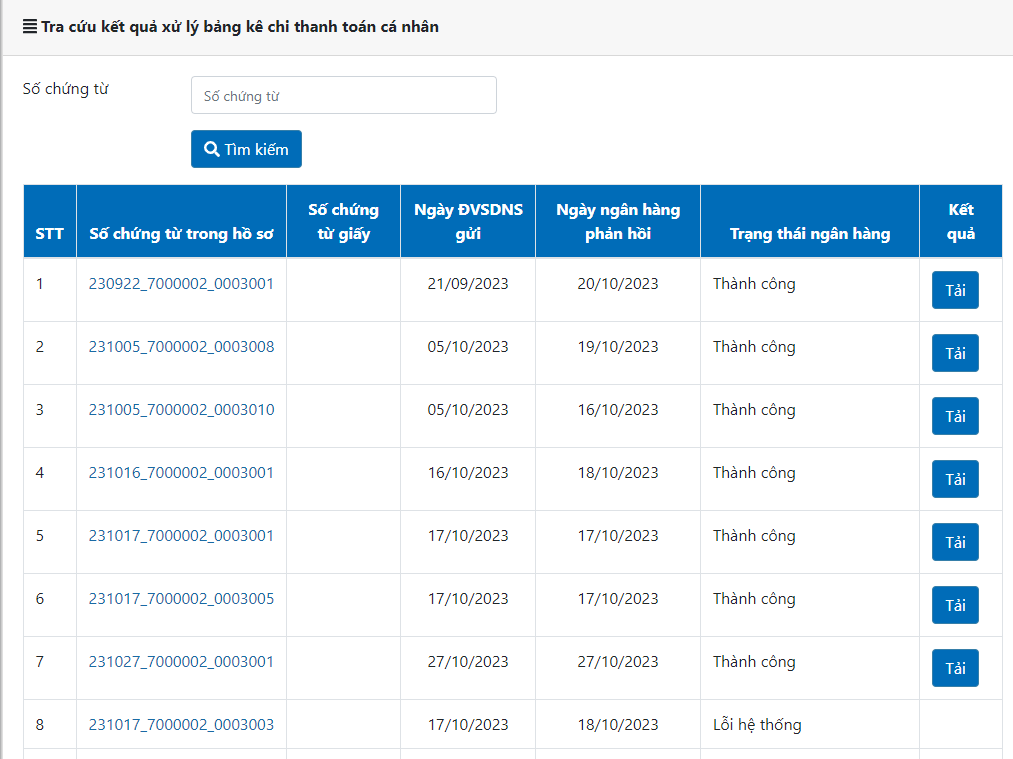This screenshot has height=759, width=1013.
Task: Download result for 231016_7000002_0003001
Action: pos(955,479)
